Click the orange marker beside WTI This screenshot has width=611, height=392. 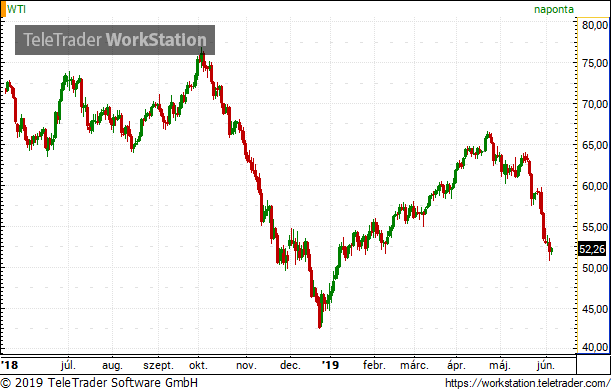click(3, 9)
